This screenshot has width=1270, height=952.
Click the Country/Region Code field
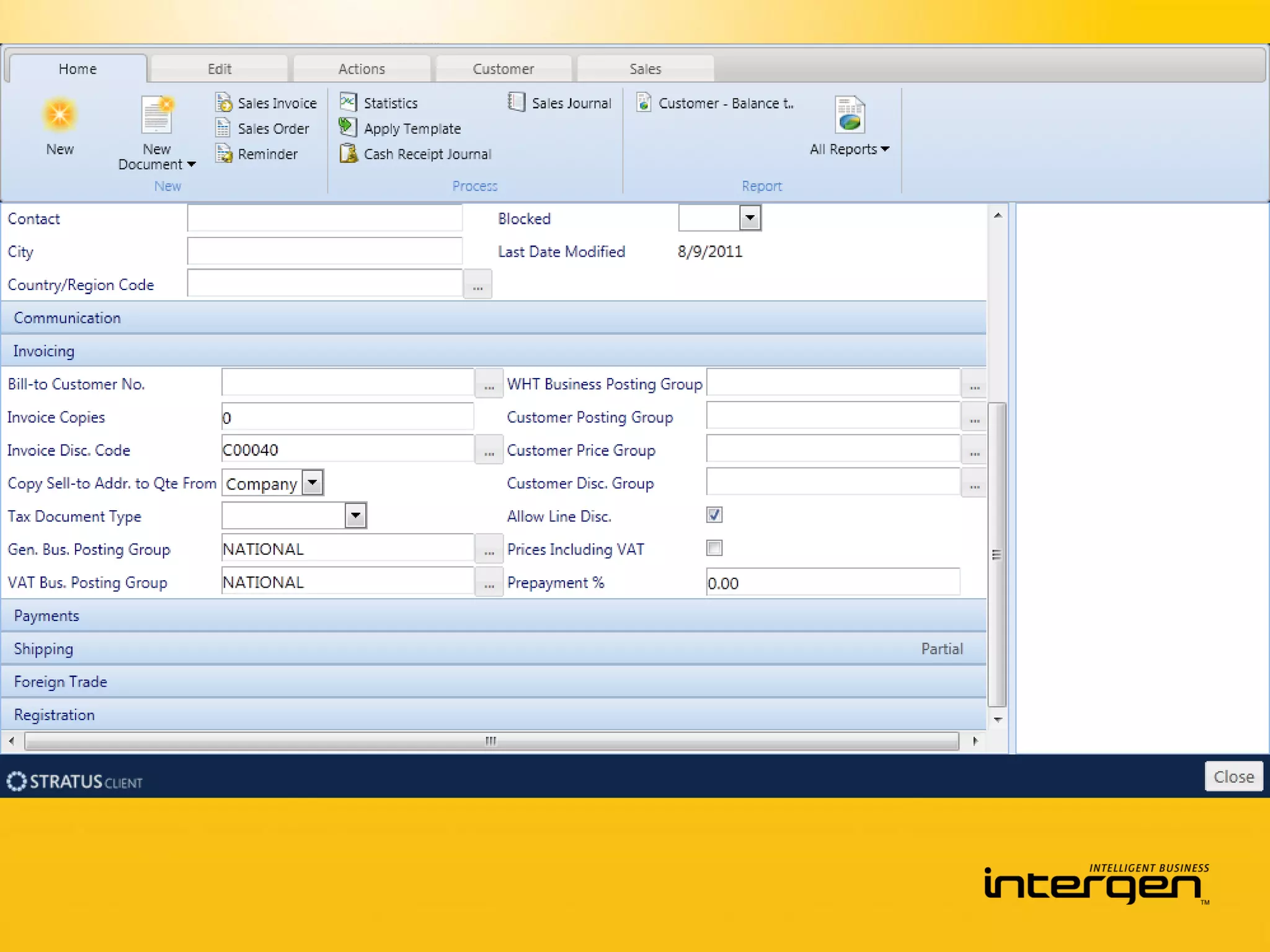pyautogui.click(x=325, y=284)
